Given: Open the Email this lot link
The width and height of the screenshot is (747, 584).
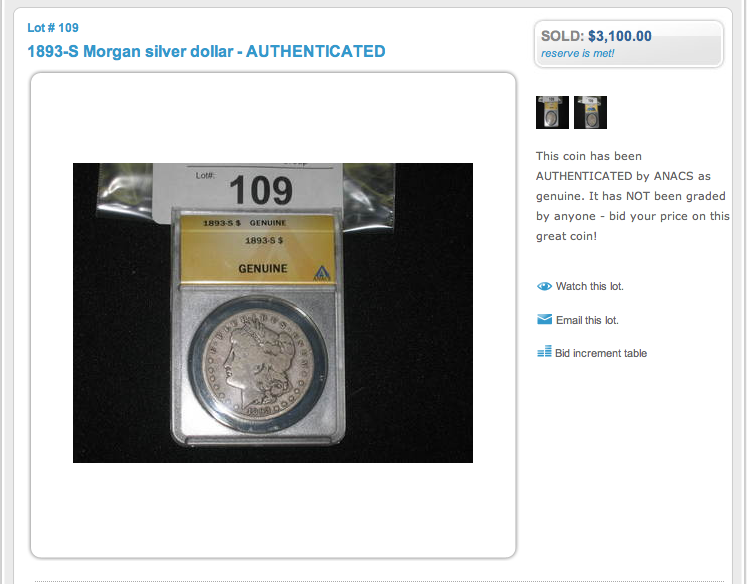Looking at the screenshot, I should [x=587, y=320].
